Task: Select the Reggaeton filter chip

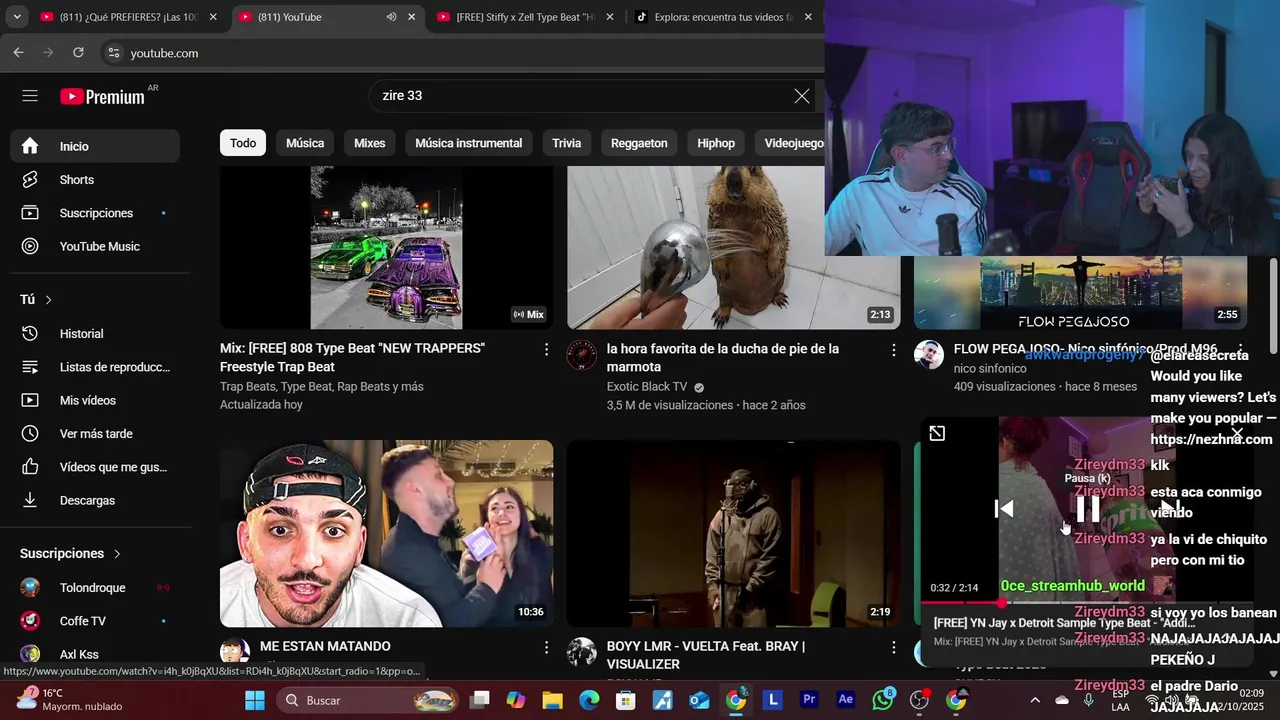Action: tap(639, 143)
